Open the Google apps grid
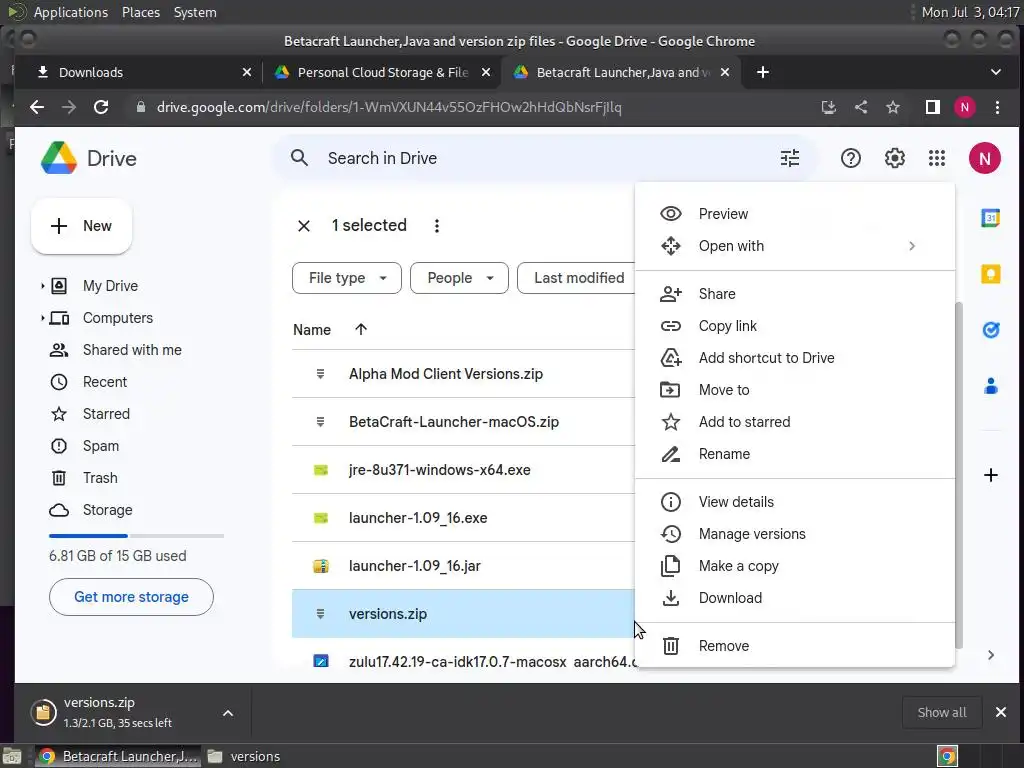 click(x=936, y=158)
